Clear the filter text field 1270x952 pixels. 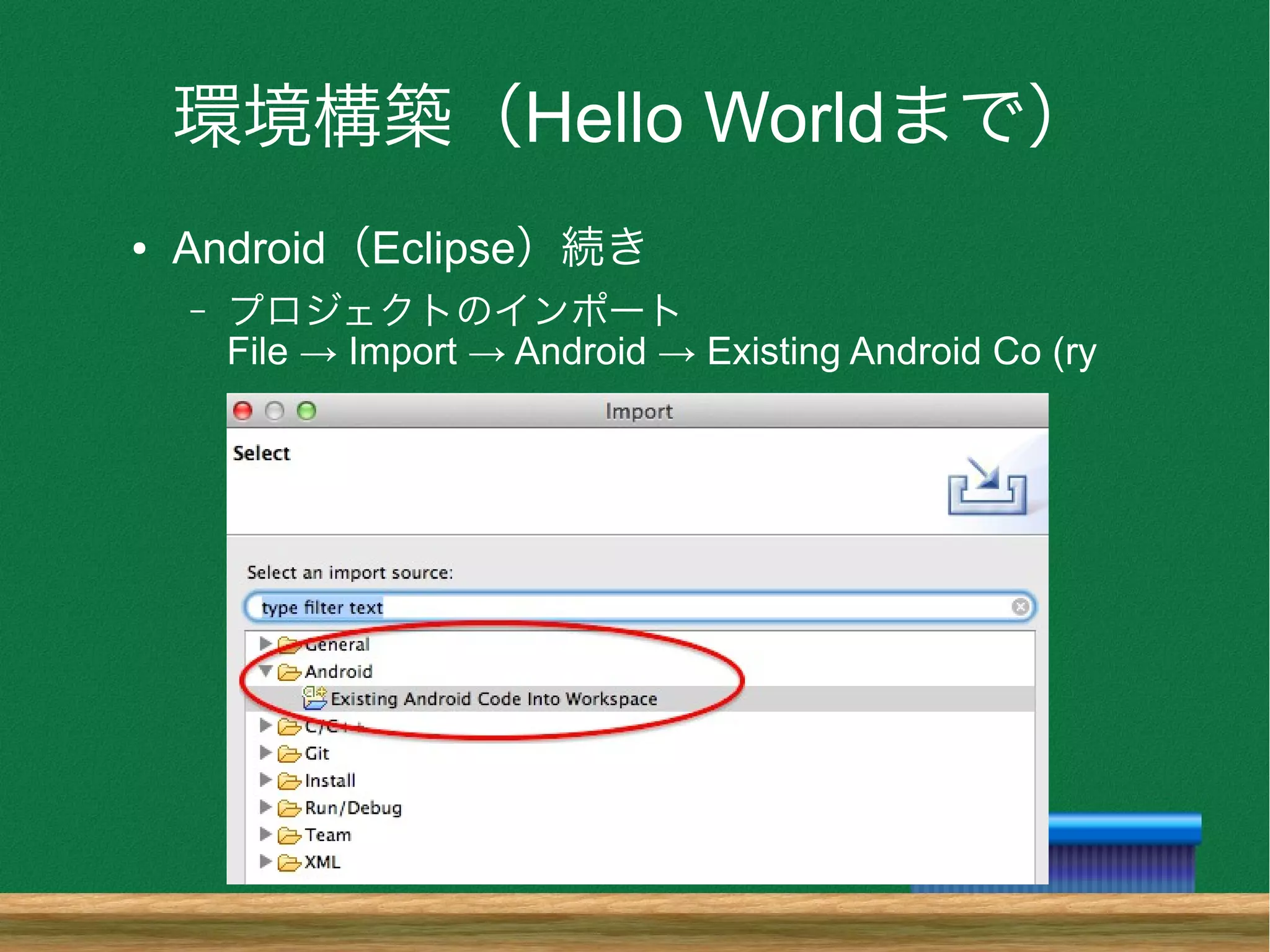point(1020,607)
